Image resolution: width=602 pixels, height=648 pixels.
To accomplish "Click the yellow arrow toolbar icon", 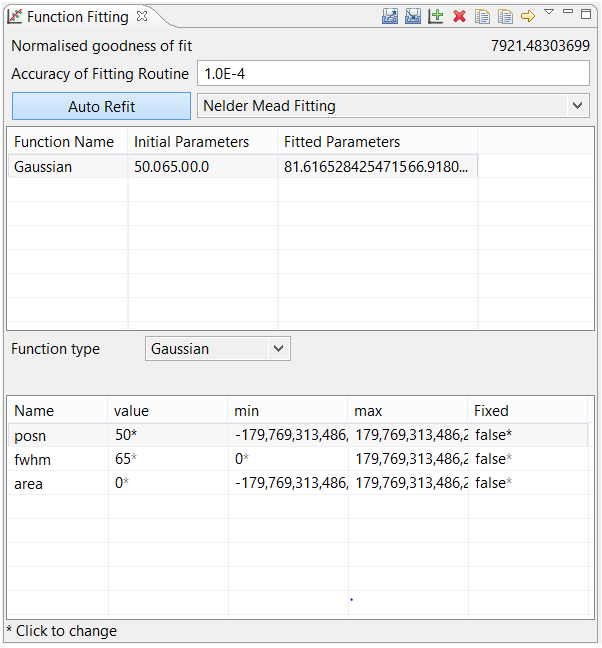I will (528, 16).
